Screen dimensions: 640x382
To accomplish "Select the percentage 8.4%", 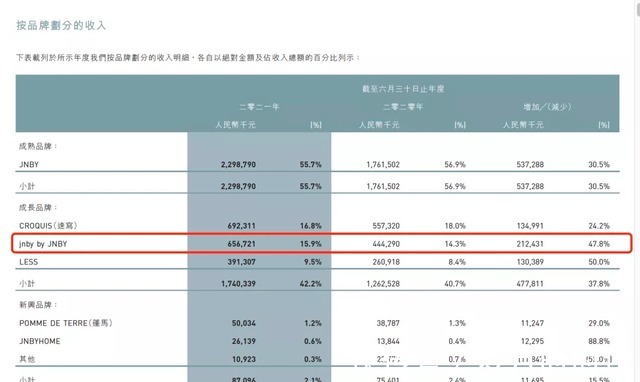I will click(x=457, y=262).
